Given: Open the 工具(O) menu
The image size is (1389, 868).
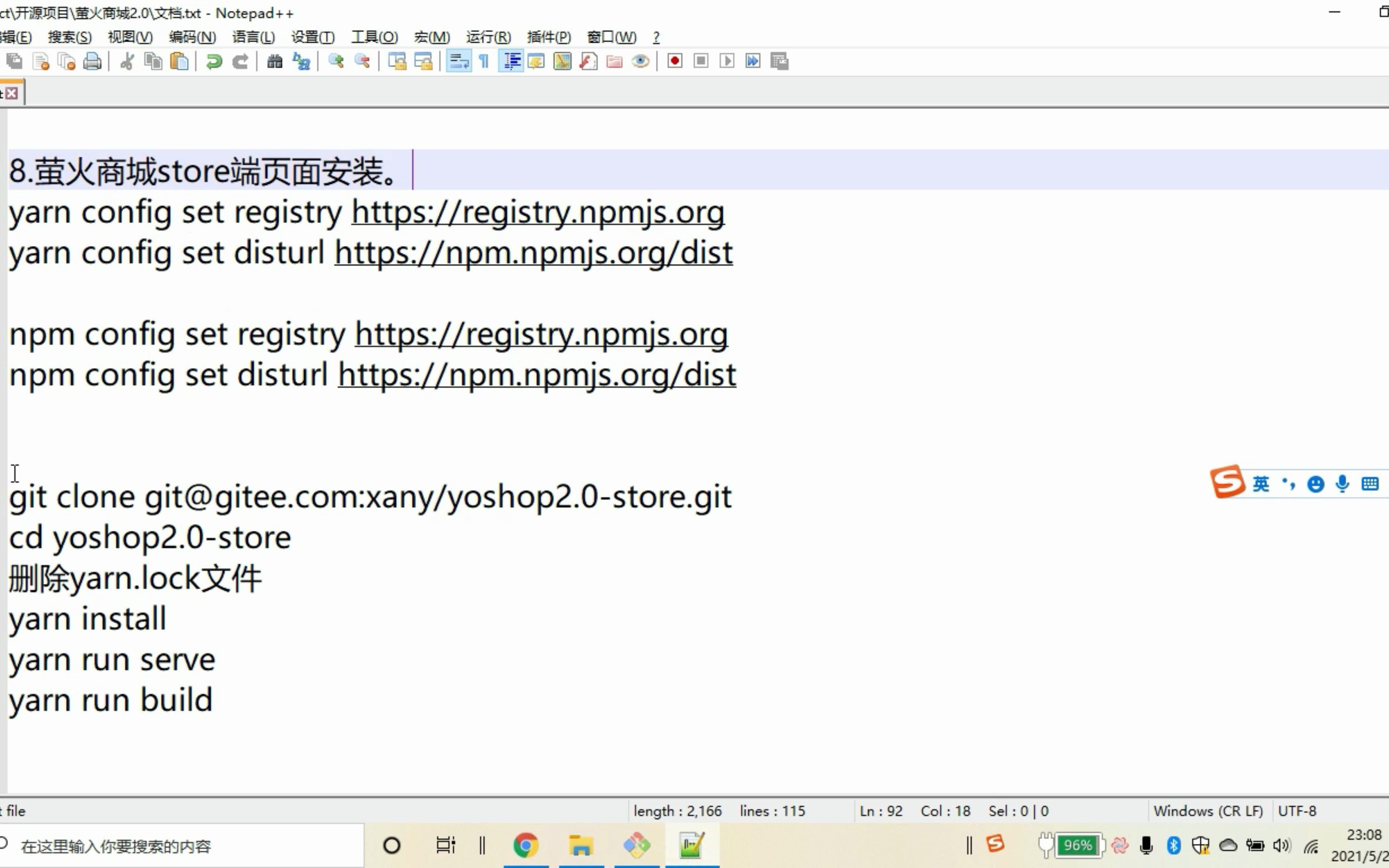Looking at the screenshot, I should tap(374, 37).
